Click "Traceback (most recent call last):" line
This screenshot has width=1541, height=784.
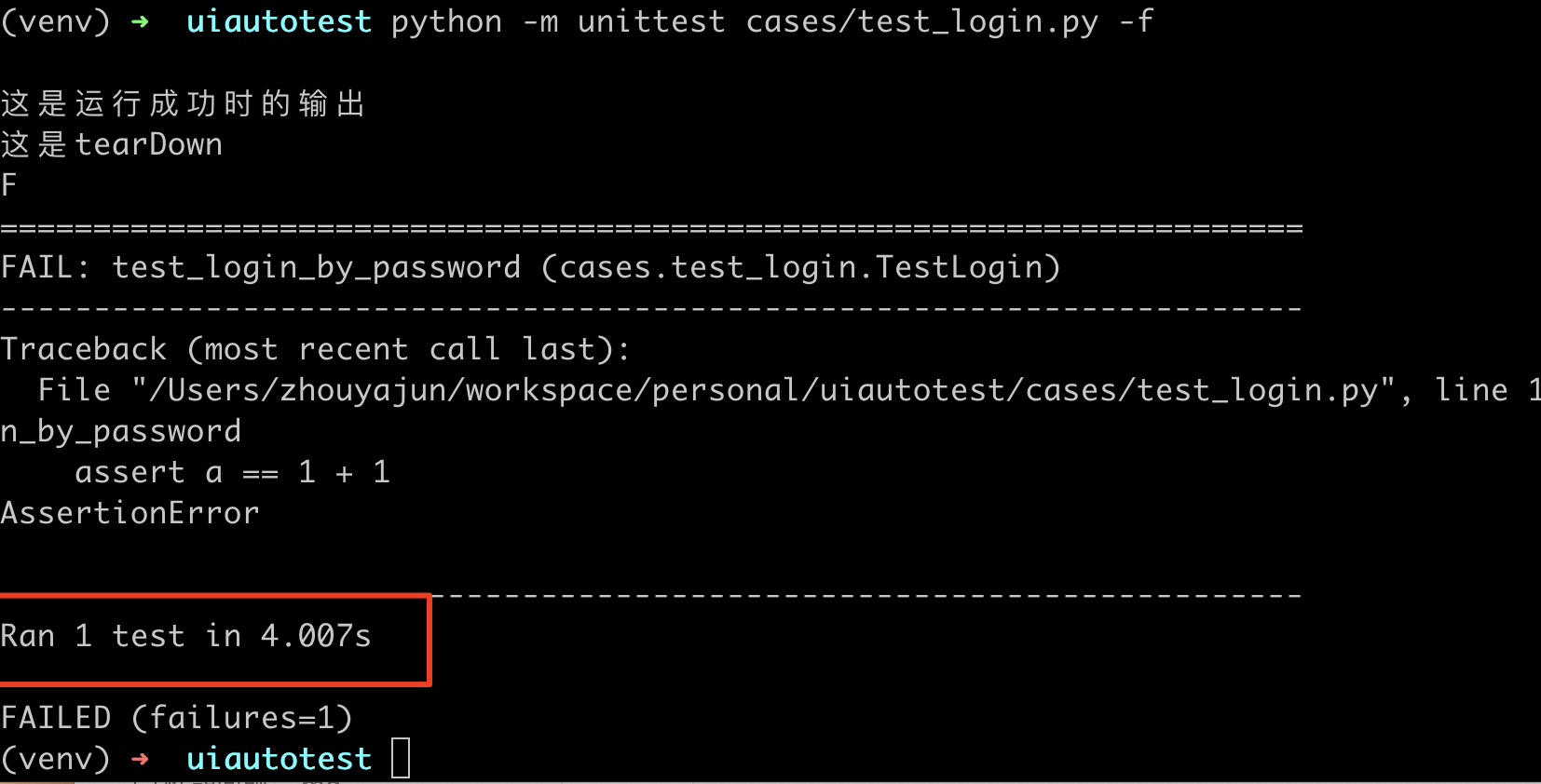315,349
